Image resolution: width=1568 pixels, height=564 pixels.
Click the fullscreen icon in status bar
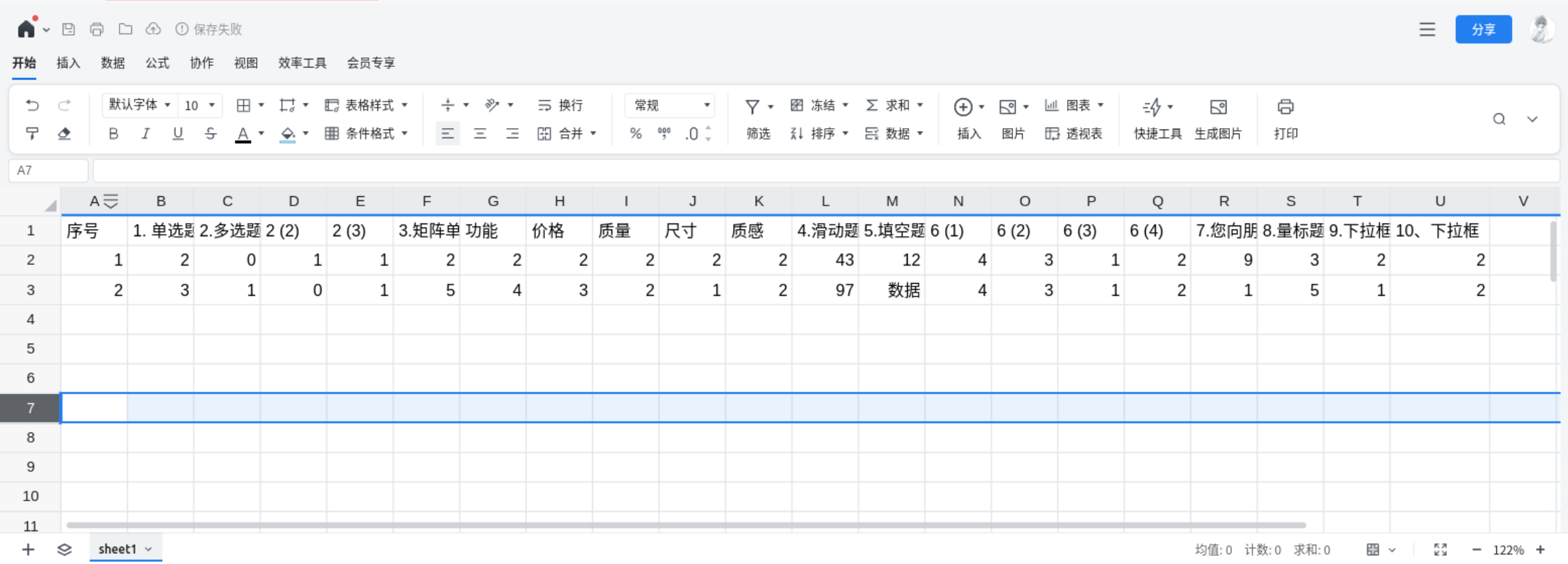tap(1441, 549)
